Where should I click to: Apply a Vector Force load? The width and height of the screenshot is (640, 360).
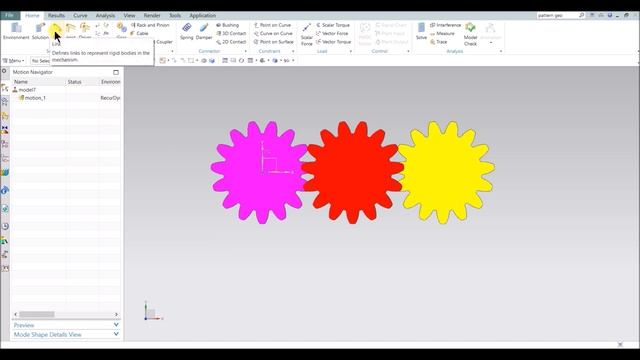point(332,33)
